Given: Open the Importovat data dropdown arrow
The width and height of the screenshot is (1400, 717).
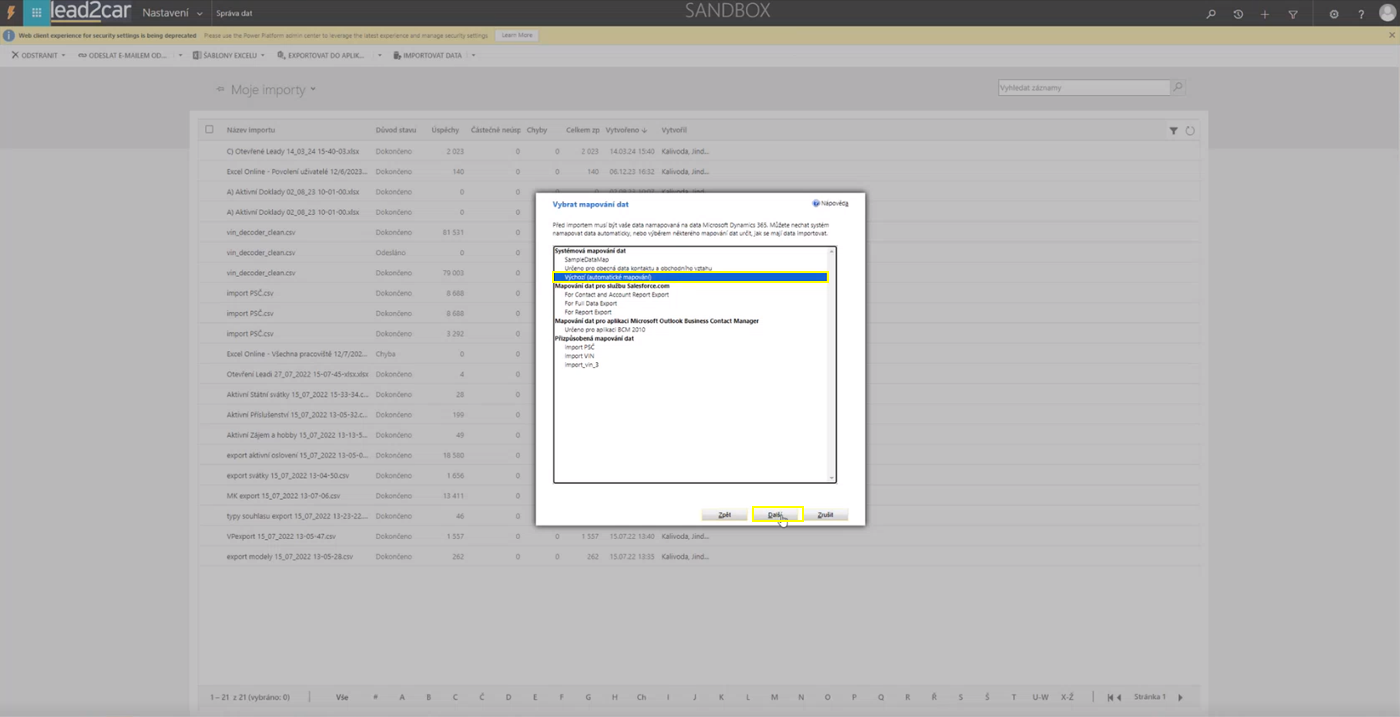Looking at the screenshot, I should [x=473, y=55].
